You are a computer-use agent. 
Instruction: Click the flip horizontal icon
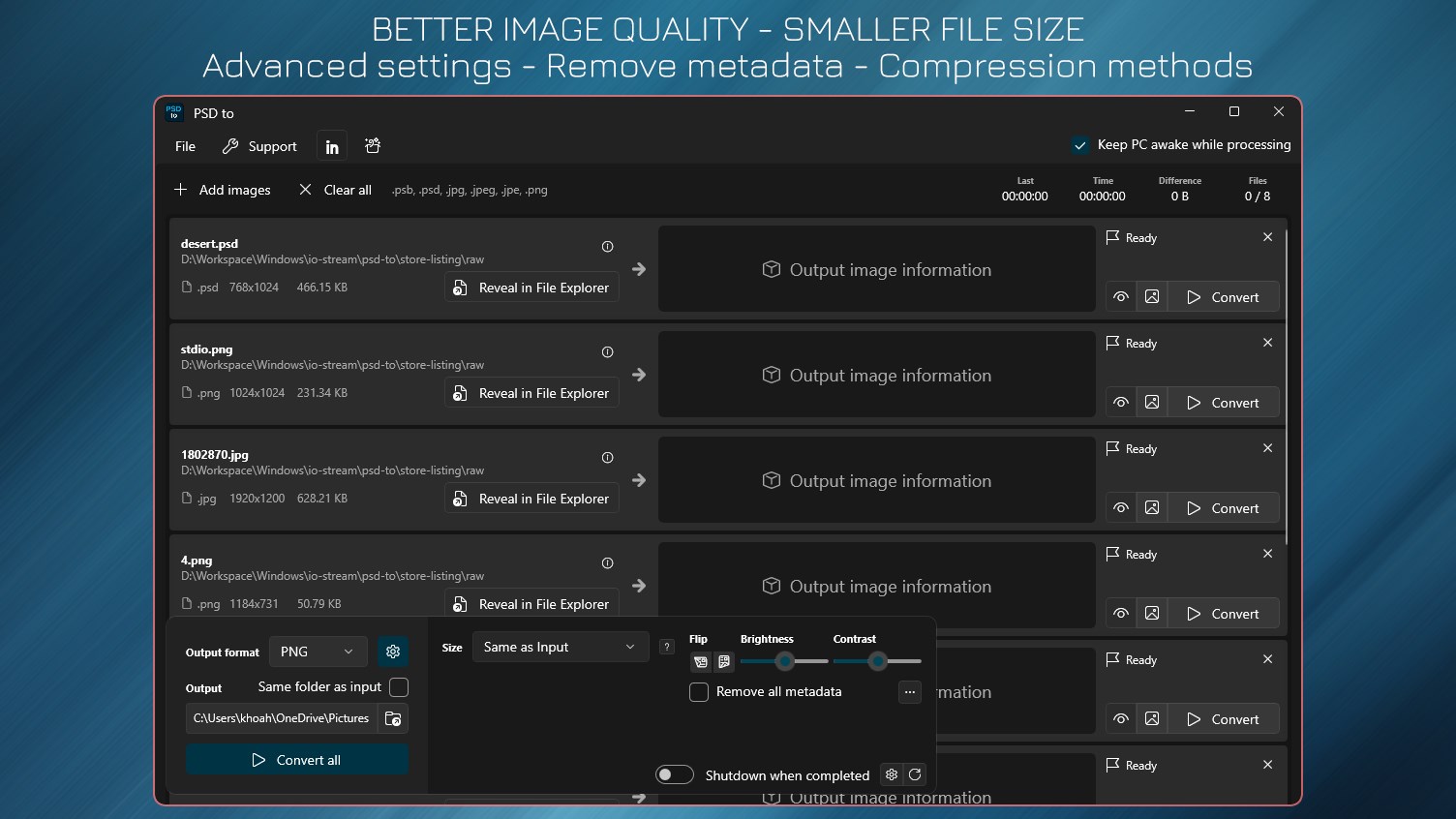pyautogui.click(x=701, y=662)
